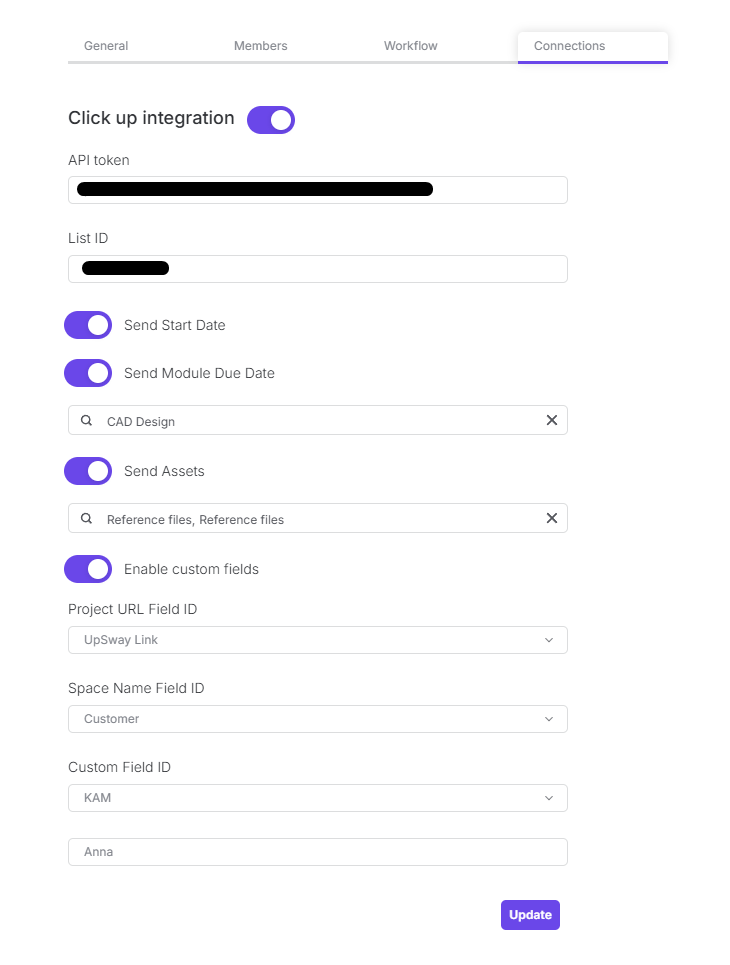Clear the CAD Design selection
This screenshot has height=965, width=730.
(551, 421)
